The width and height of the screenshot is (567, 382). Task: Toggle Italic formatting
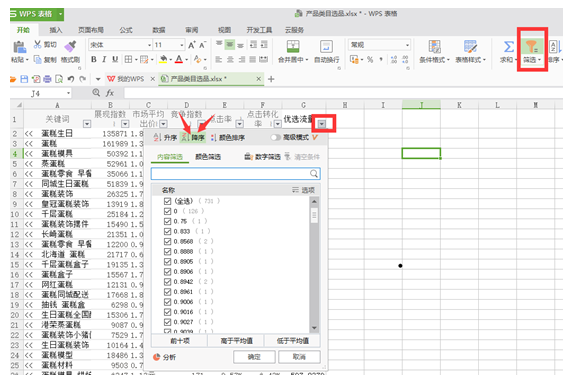point(104,59)
